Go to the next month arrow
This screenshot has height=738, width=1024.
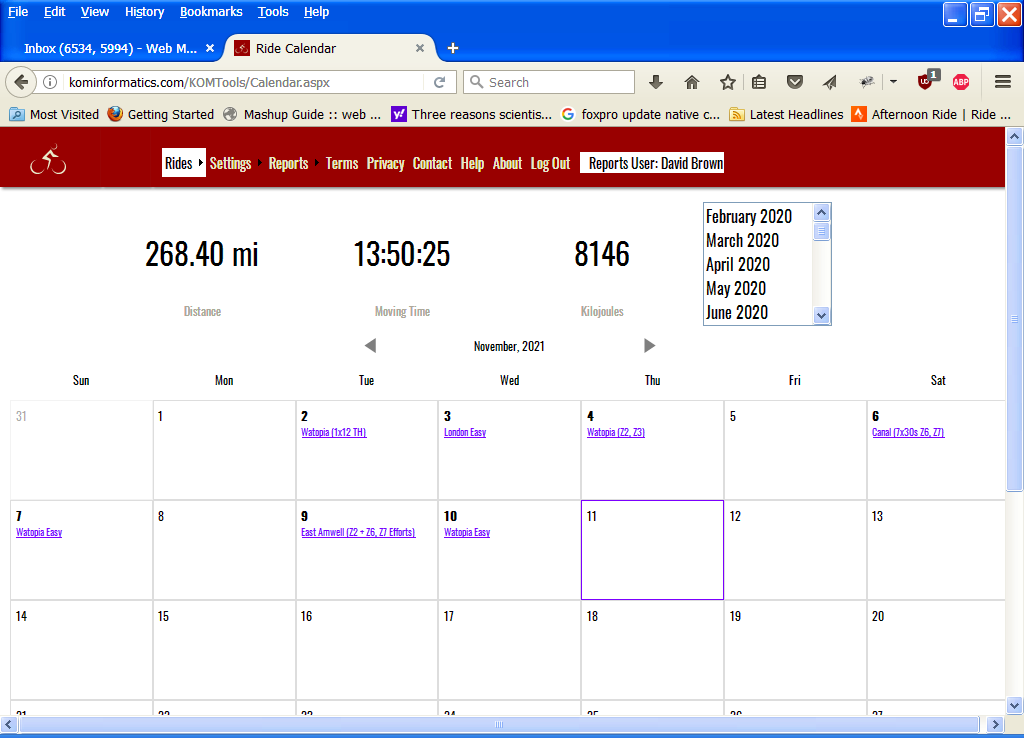(x=650, y=346)
